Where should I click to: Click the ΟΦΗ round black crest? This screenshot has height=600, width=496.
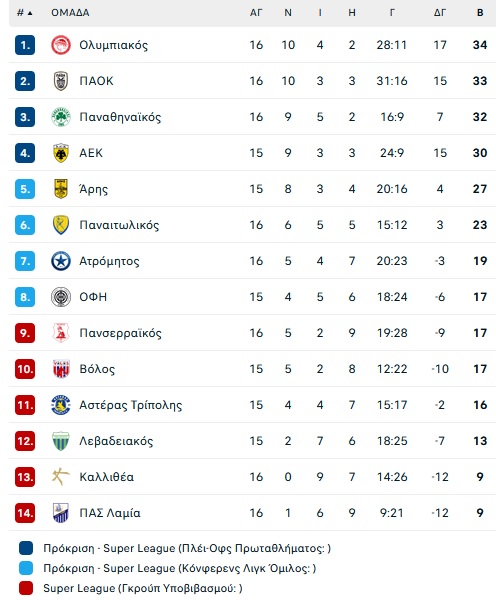coord(61,297)
